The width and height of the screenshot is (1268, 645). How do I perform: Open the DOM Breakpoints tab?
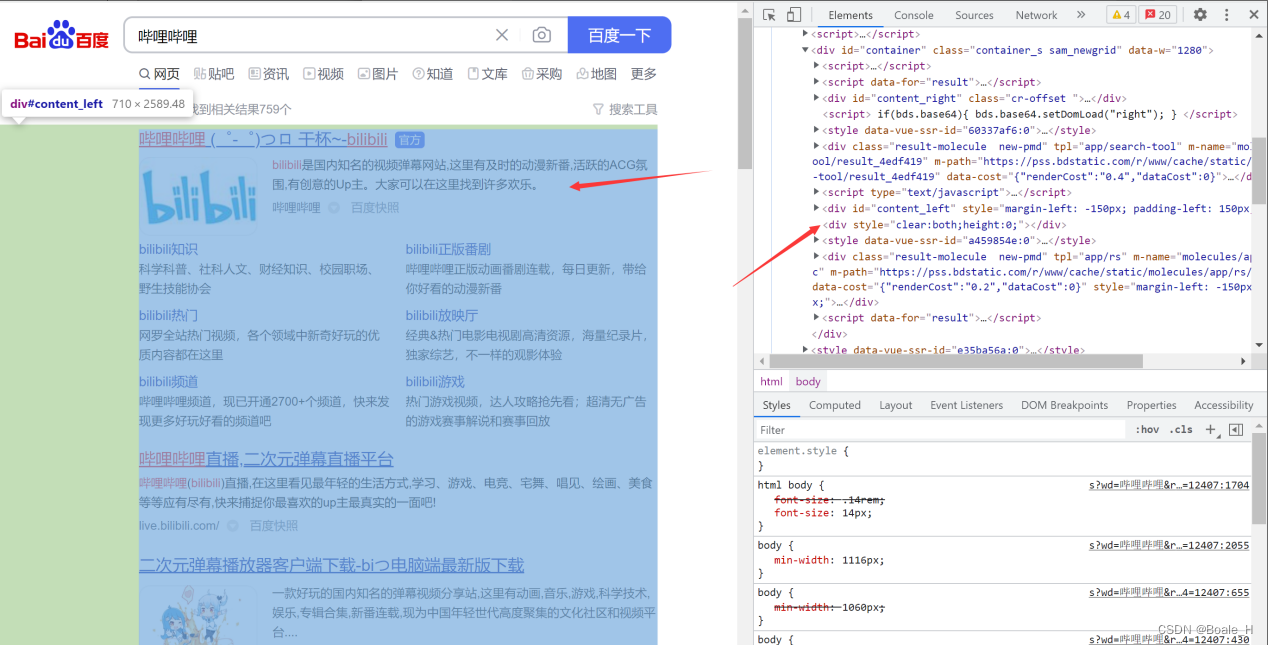1064,405
